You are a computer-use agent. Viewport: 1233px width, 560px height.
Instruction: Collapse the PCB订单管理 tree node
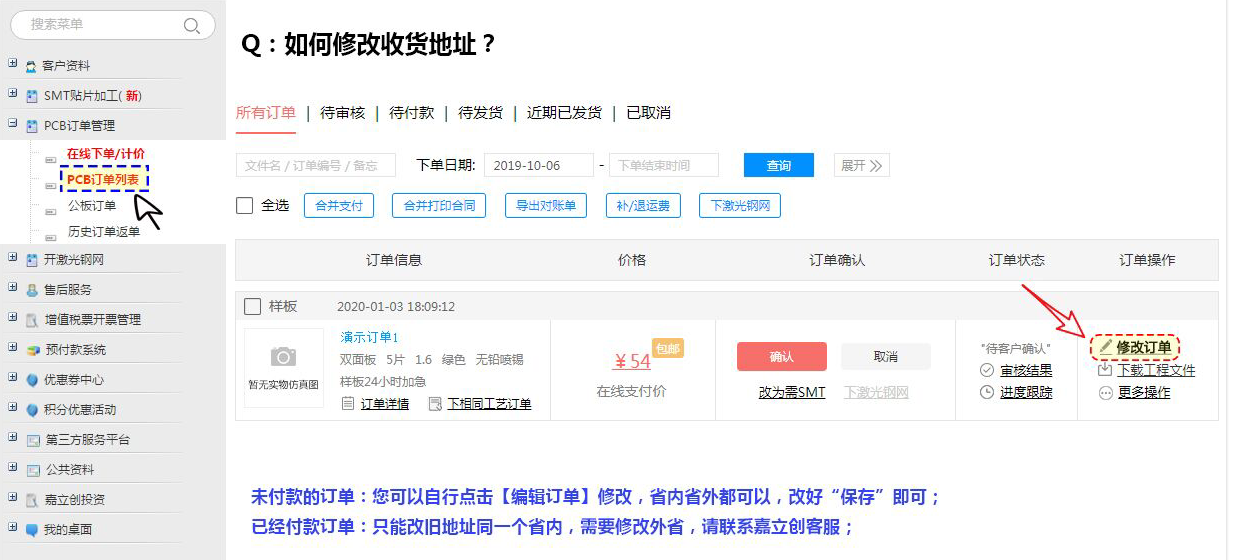13,124
